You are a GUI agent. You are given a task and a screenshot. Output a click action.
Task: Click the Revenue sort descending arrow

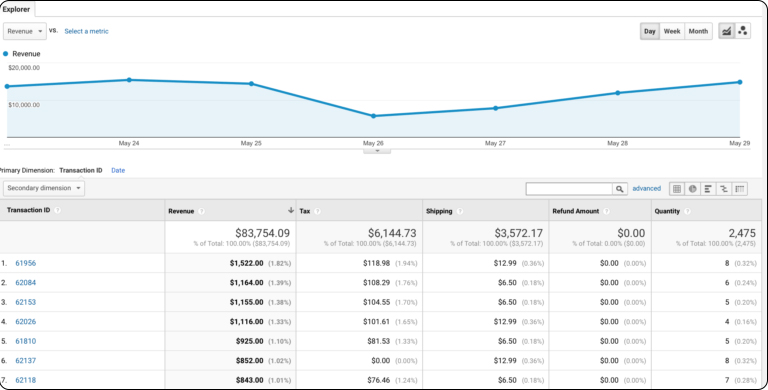click(x=290, y=210)
